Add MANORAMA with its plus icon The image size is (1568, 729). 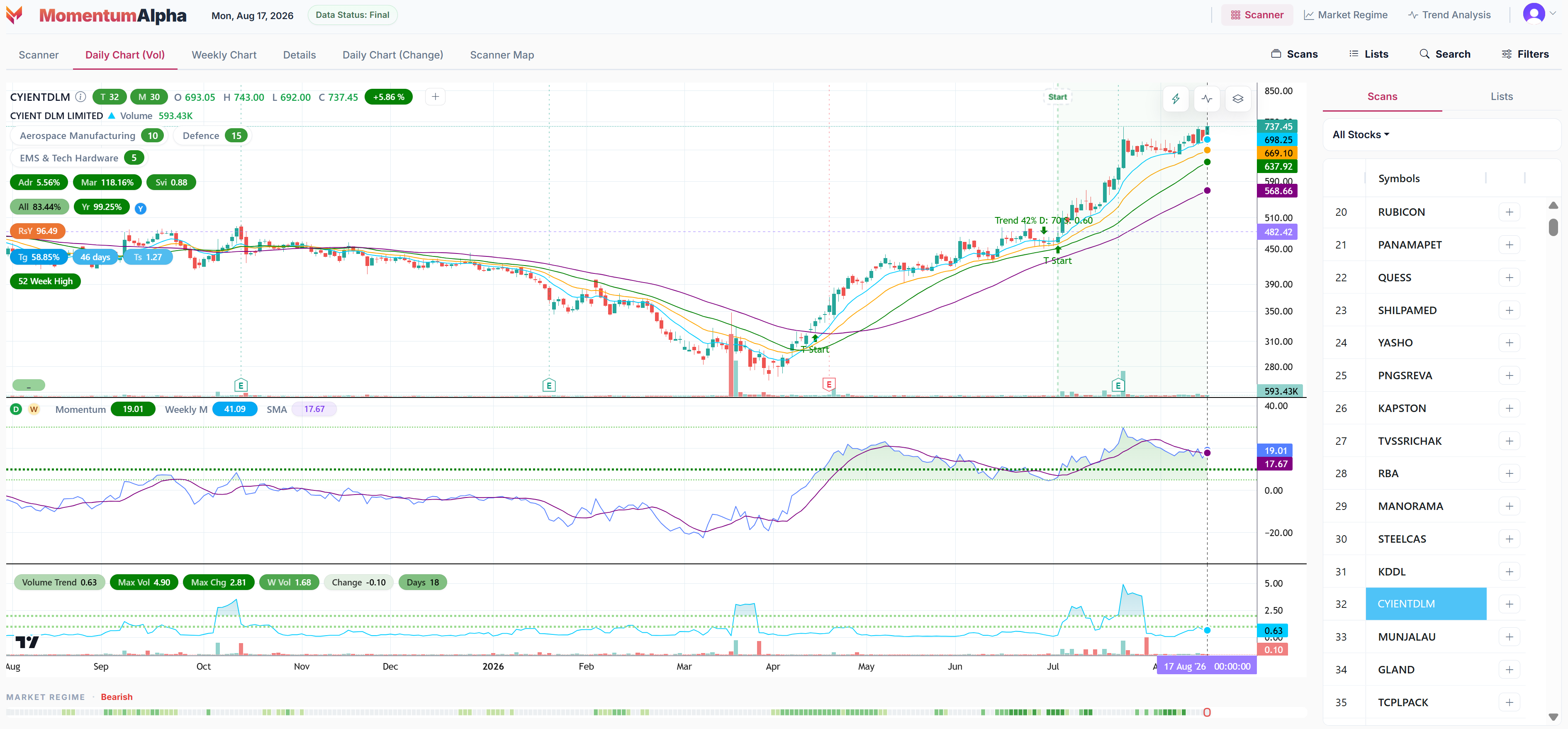pyautogui.click(x=1509, y=506)
